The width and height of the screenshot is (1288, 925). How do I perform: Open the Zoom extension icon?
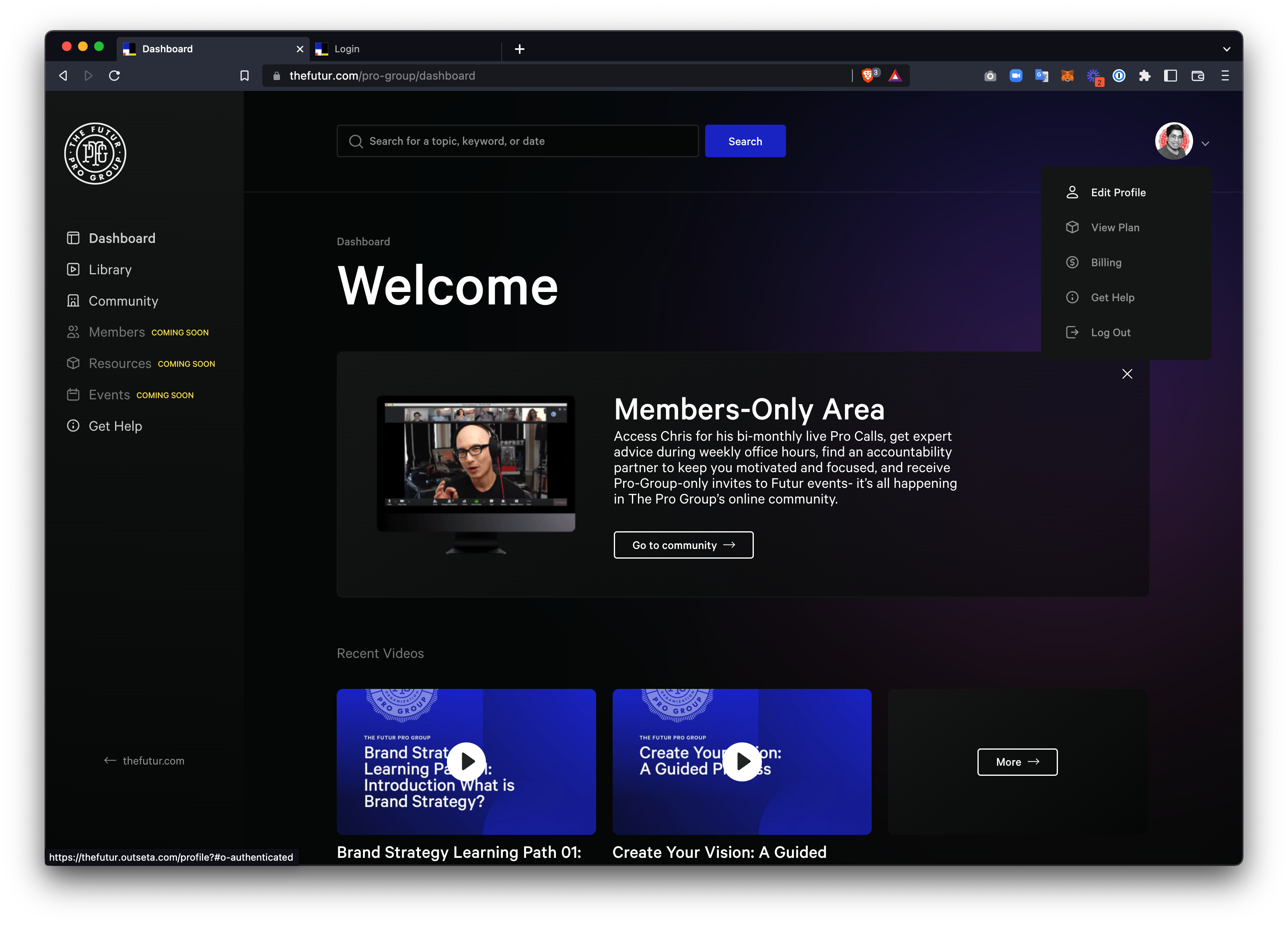tap(1015, 76)
